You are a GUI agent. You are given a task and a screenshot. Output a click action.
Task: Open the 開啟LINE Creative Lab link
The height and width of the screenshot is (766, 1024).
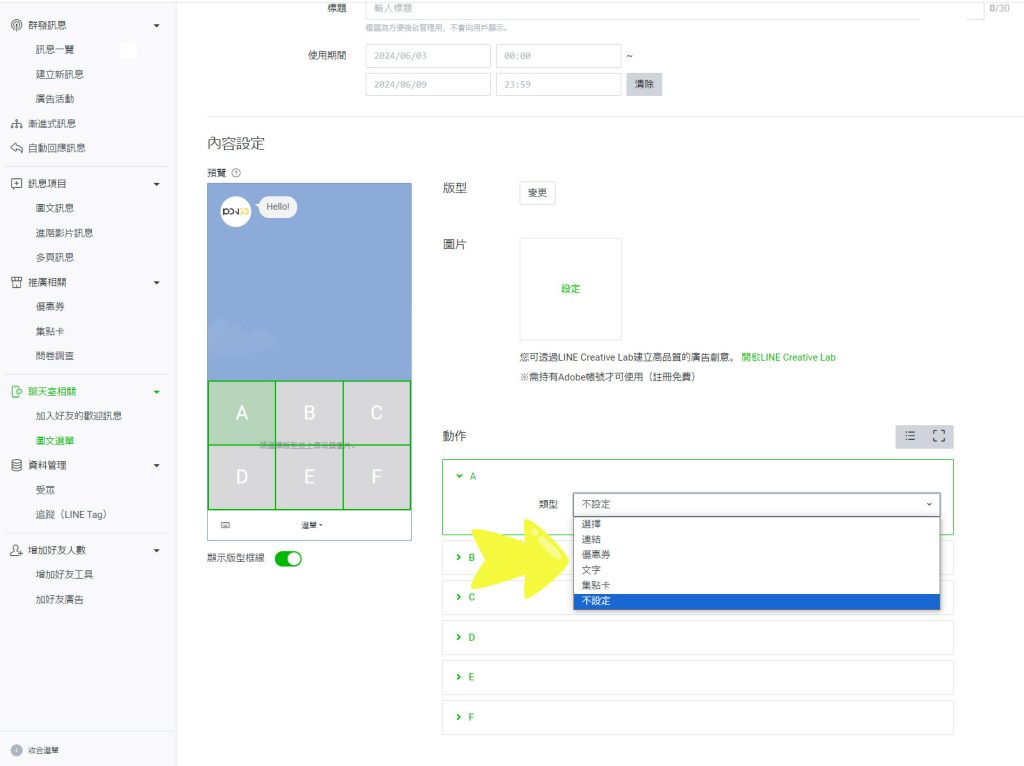788,357
